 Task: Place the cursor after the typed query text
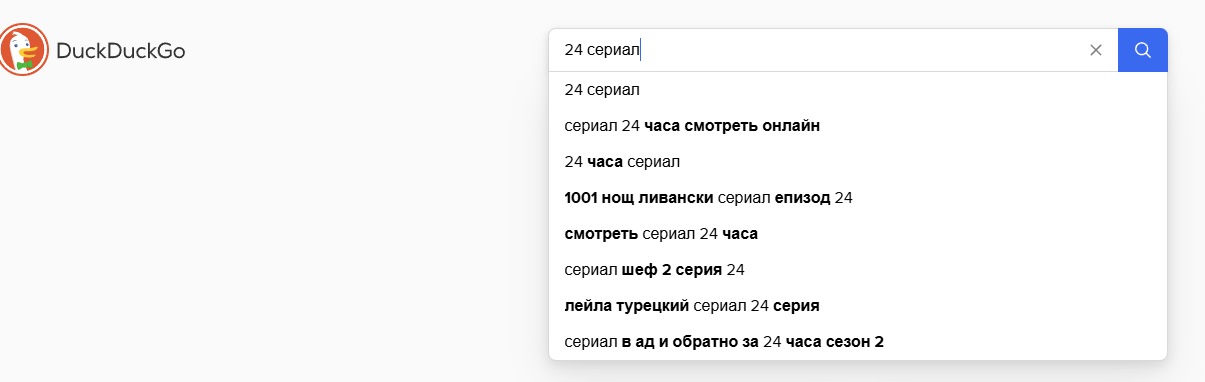[x=641, y=50]
